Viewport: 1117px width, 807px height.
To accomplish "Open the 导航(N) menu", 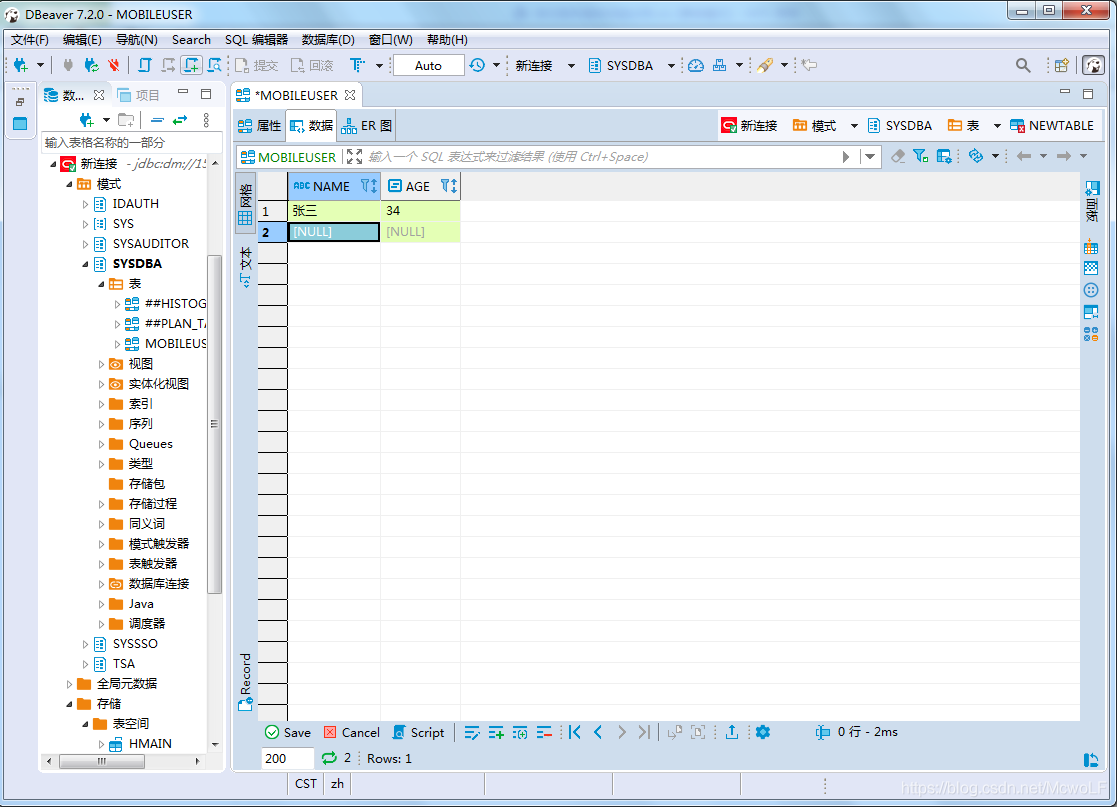I will [137, 40].
